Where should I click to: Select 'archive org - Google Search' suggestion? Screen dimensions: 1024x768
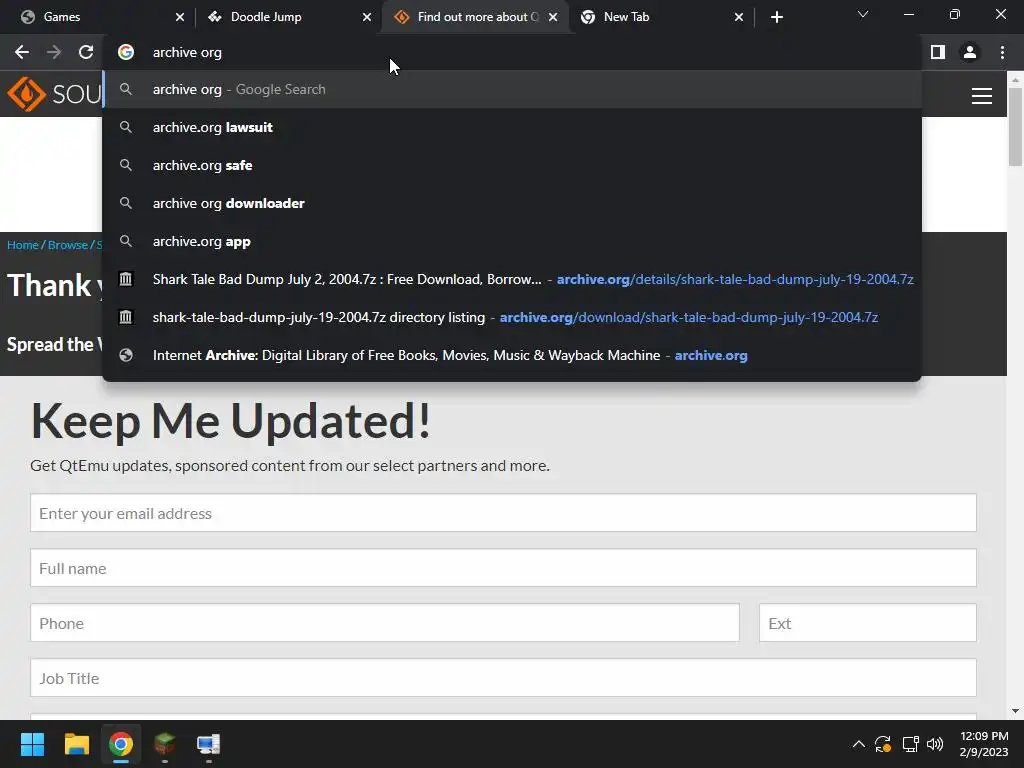(x=512, y=89)
